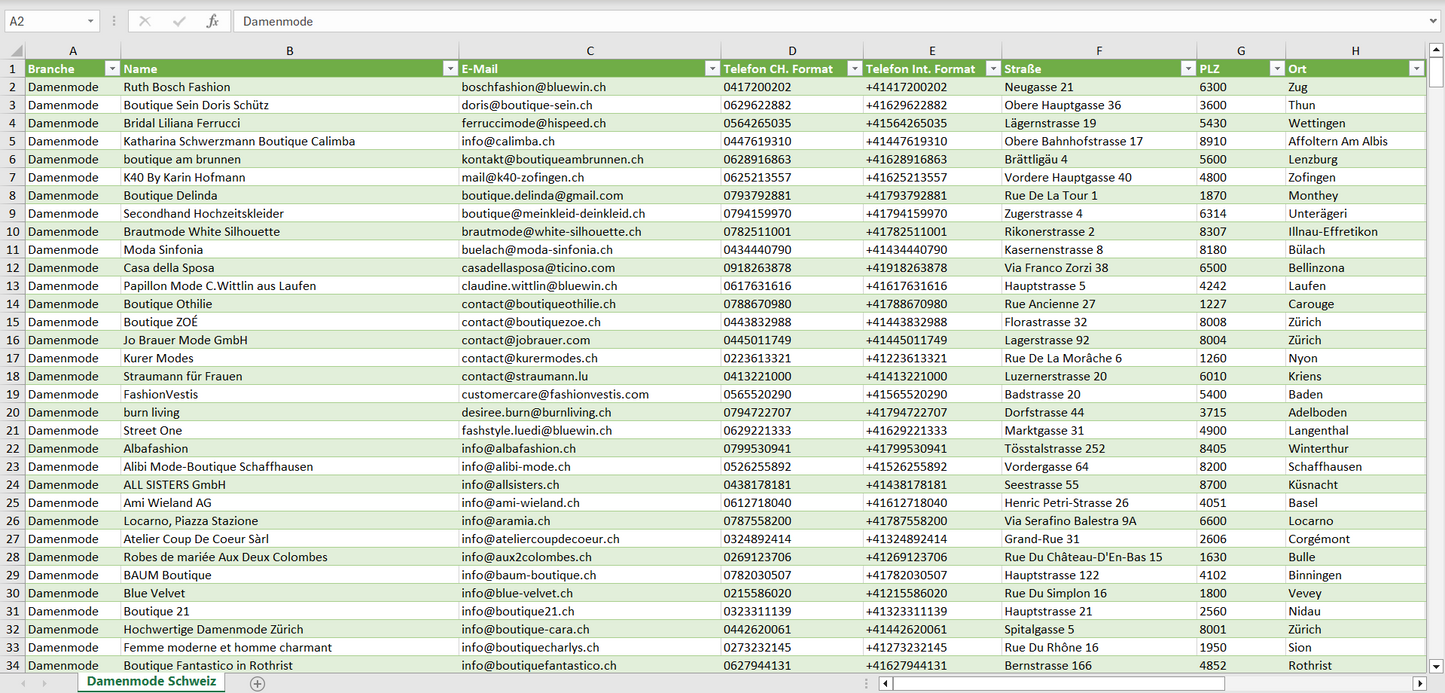Viewport: 1445px width, 693px height.
Task: Click the Insert Function fx icon
Action: pyautogui.click(x=212, y=21)
